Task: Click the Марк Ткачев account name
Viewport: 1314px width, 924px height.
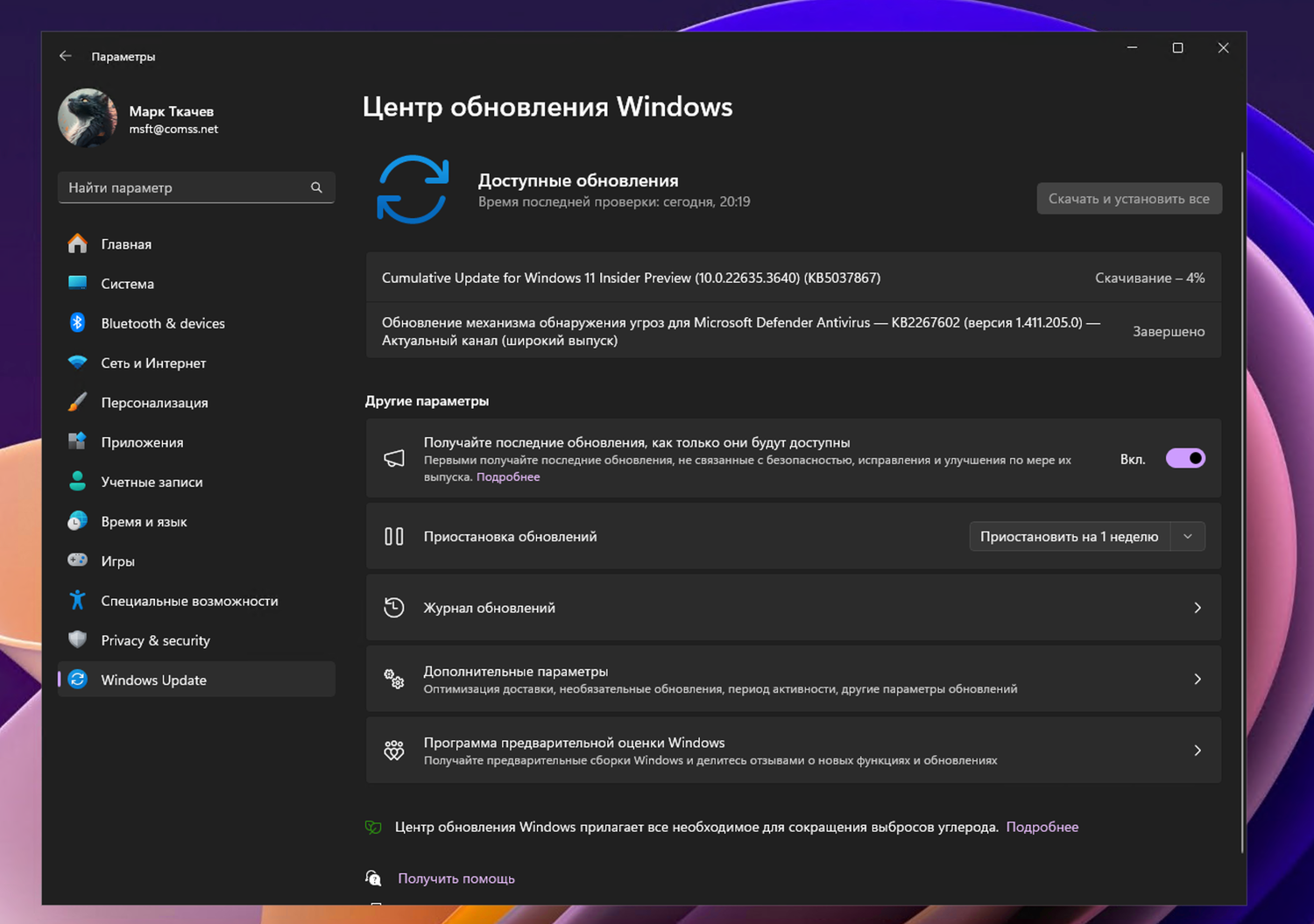Action: click(x=172, y=111)
